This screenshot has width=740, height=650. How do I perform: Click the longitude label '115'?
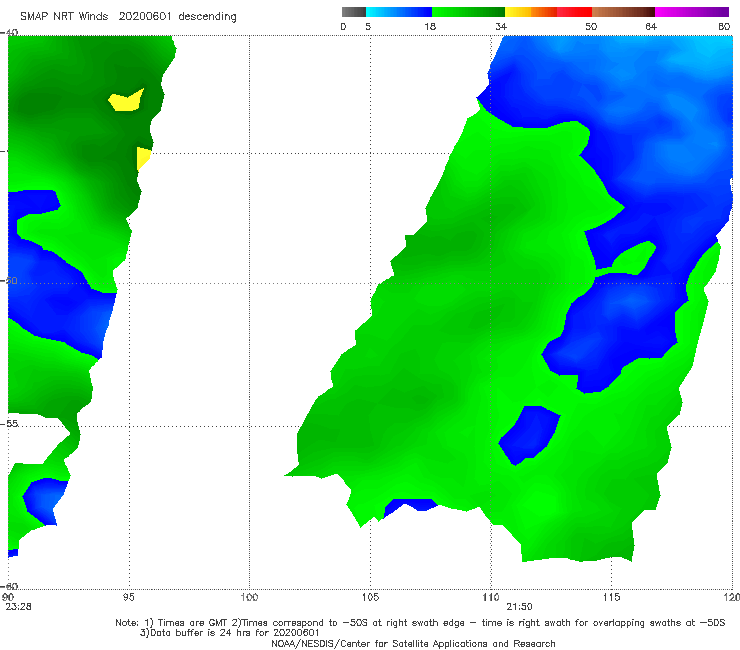tap(612, 597)
